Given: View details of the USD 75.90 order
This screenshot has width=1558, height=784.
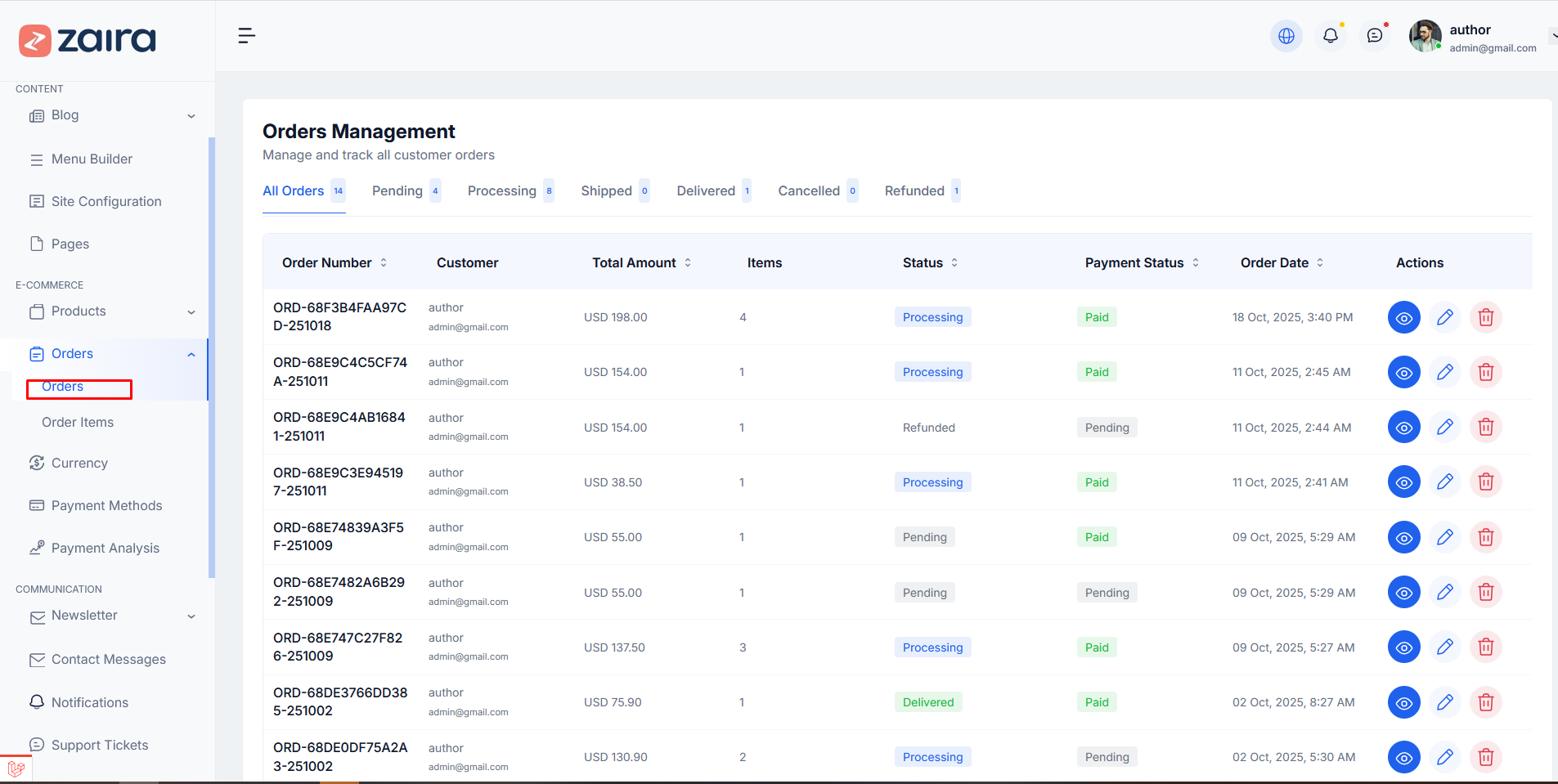Looking at the screenshot, I should [1403, 702].
